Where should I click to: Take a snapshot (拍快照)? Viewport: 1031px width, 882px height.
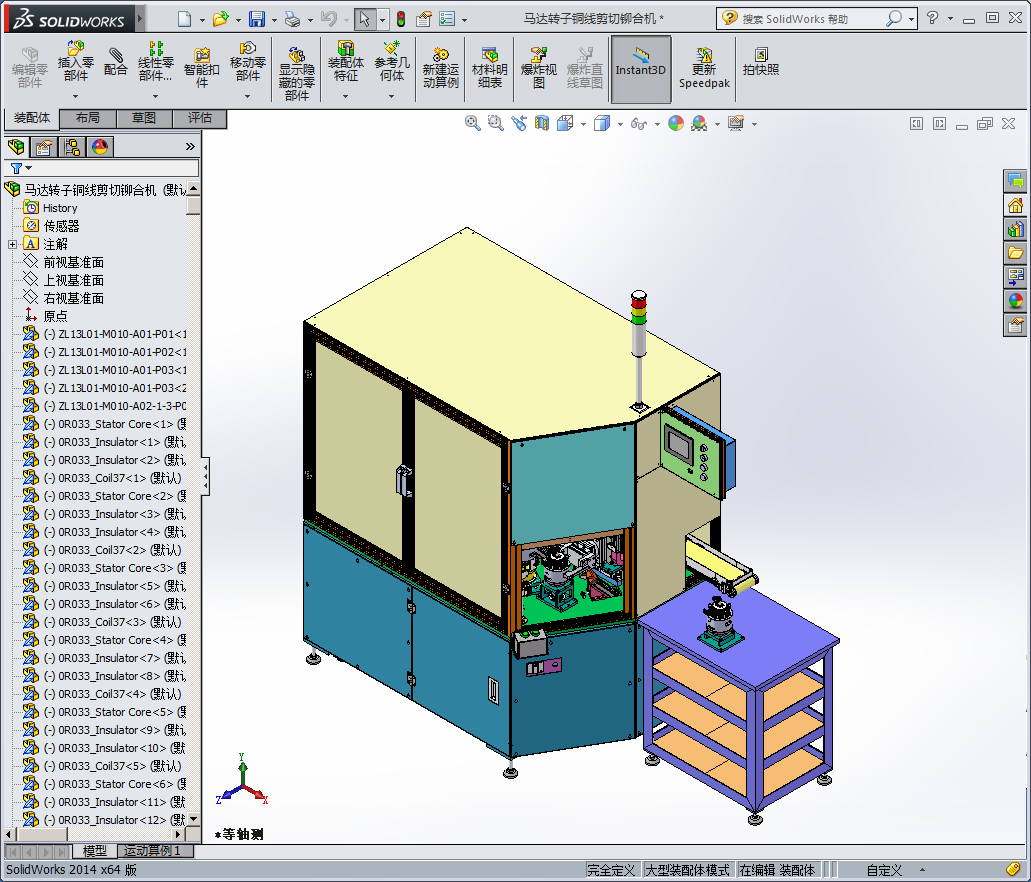(761, 62)
